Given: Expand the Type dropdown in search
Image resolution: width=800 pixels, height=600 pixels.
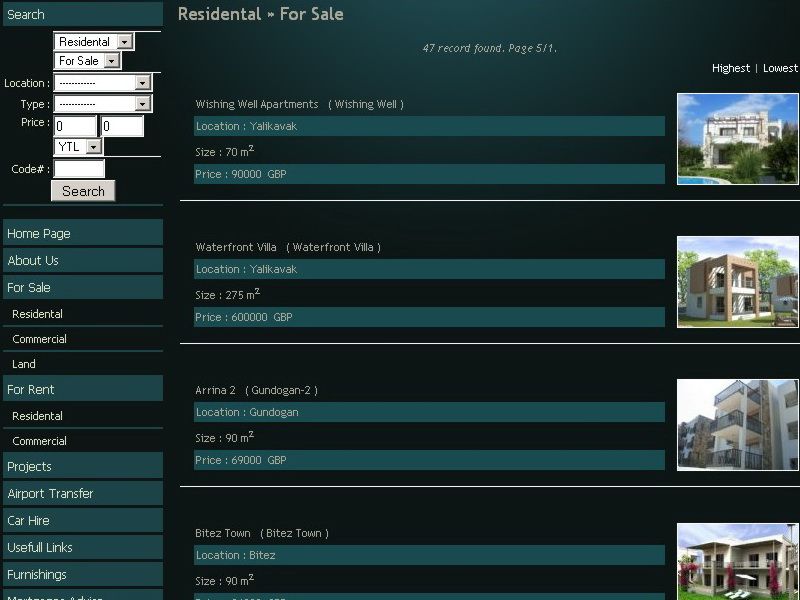Looking at the screenshot, I should coord(103,104).
